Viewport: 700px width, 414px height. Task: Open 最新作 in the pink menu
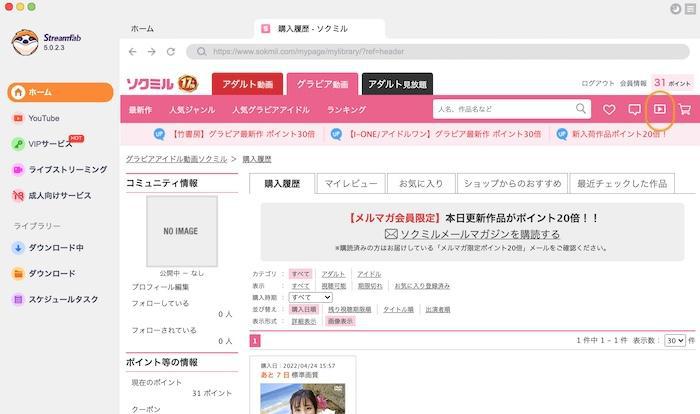tap(141, 109)
